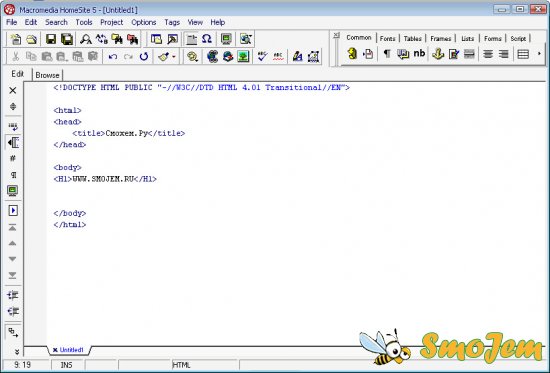Click the New document icon
This screenshot has width=550, height=373.
[x=15, y=39]
